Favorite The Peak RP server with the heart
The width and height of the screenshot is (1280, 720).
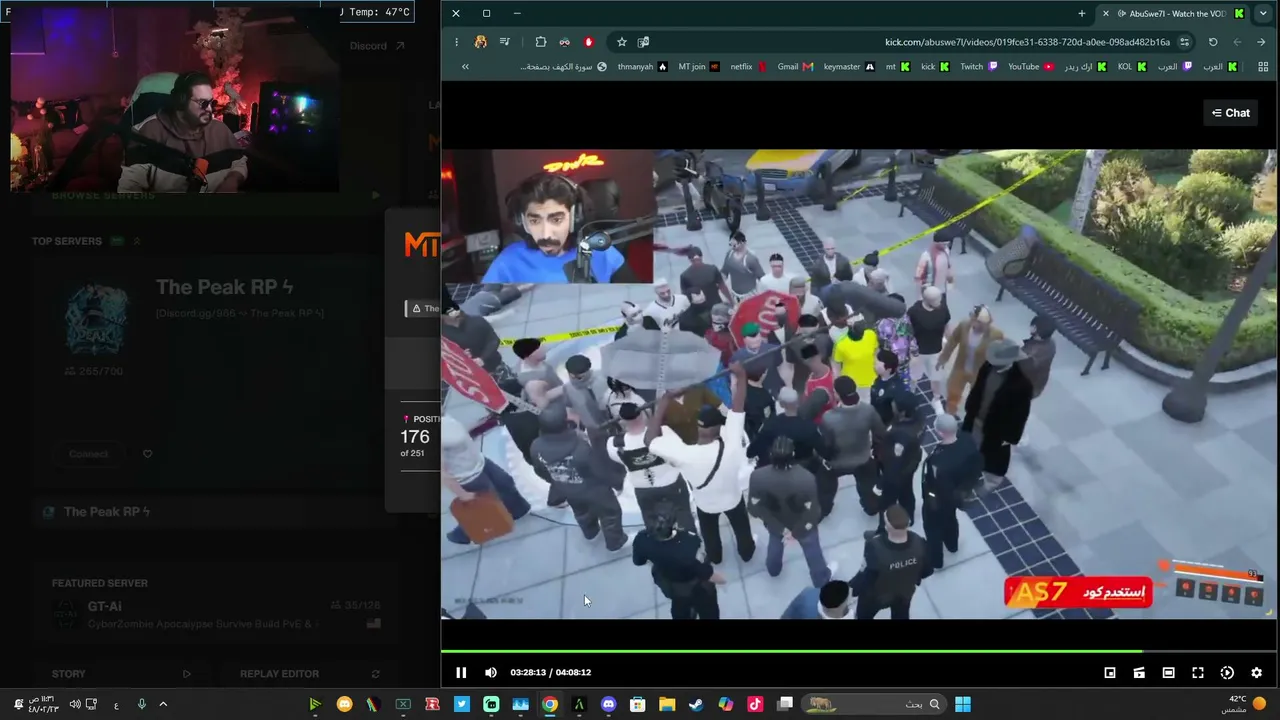[x=147, y=454]
